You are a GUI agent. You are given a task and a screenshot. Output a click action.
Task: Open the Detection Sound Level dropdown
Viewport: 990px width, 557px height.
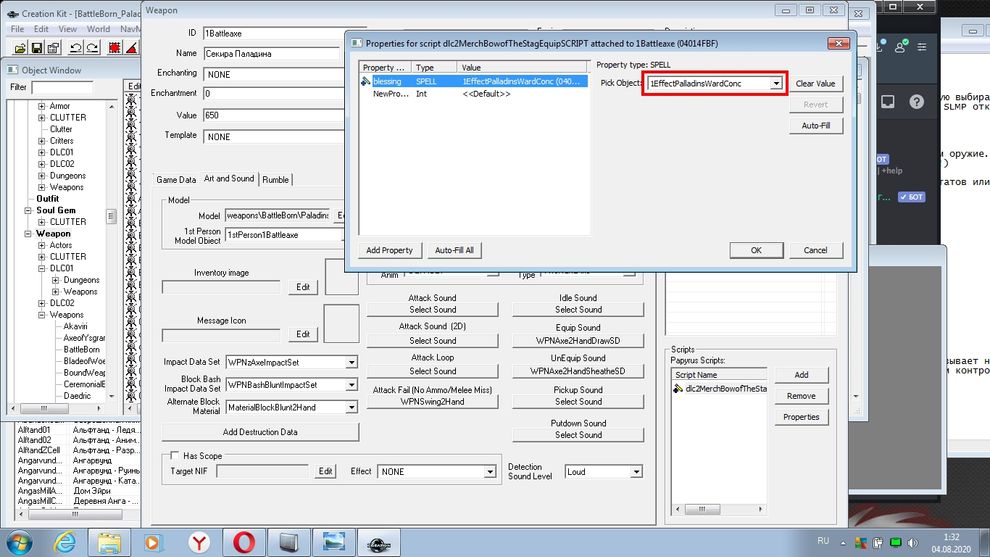pyautogui.click(x=636, y=472)
